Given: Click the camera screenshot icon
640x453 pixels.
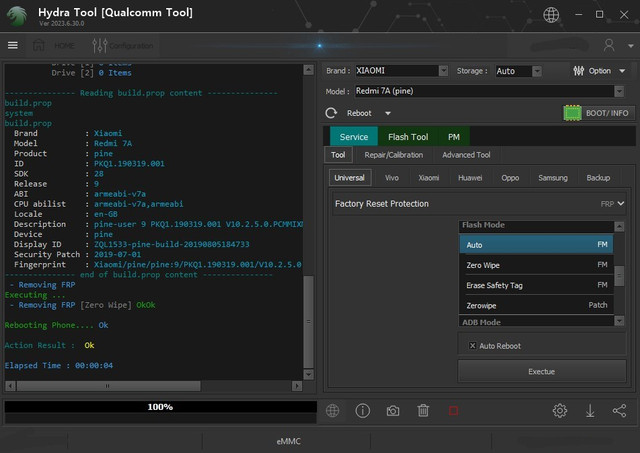Looking at the screenshot, I should click(x=393, y=411).
